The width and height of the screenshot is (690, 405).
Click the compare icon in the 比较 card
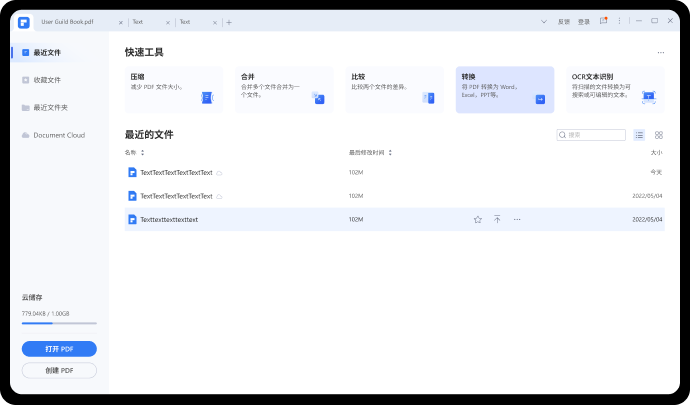[429, 98]
